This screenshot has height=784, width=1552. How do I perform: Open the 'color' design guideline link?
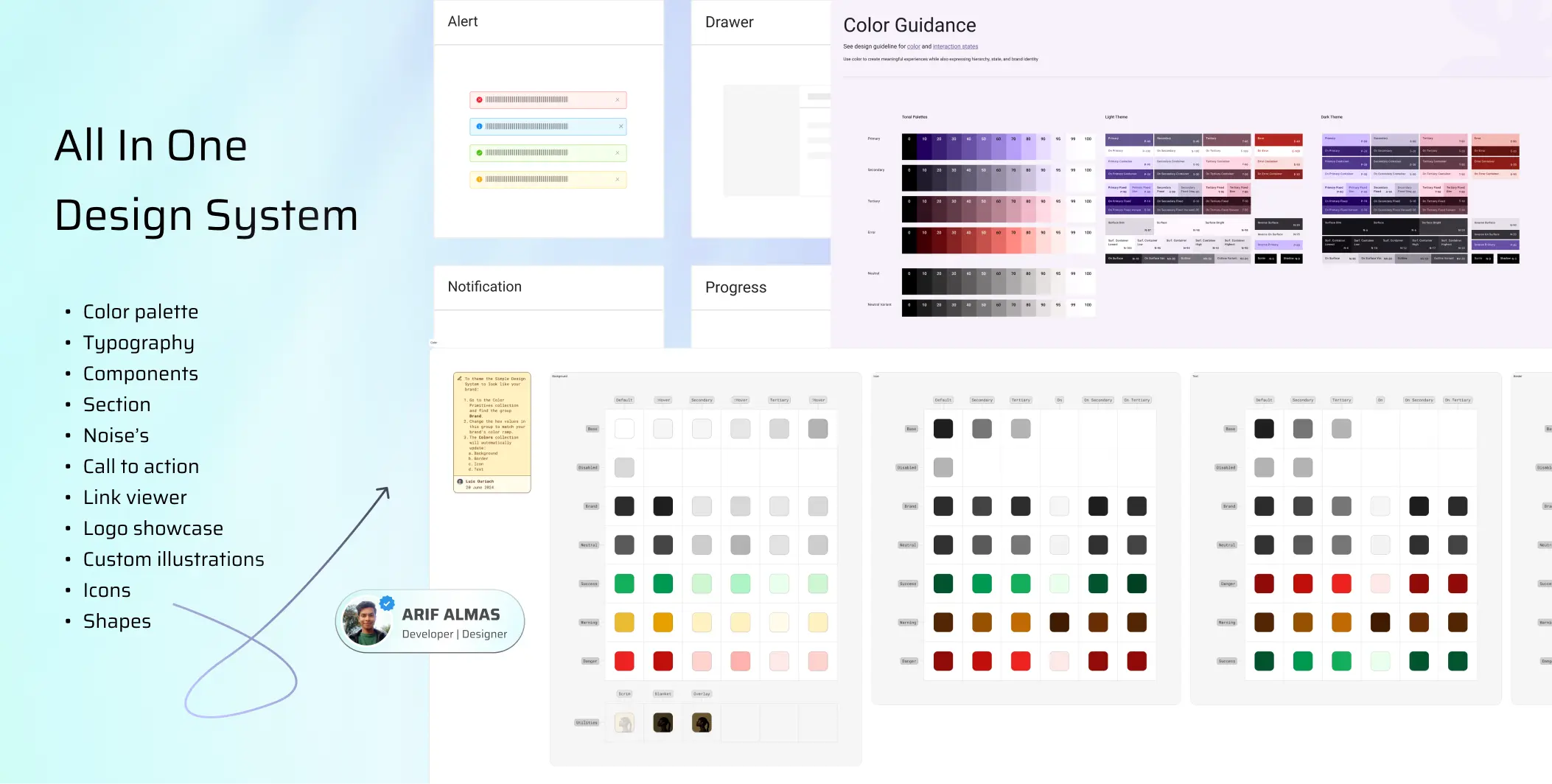point(914,46)
